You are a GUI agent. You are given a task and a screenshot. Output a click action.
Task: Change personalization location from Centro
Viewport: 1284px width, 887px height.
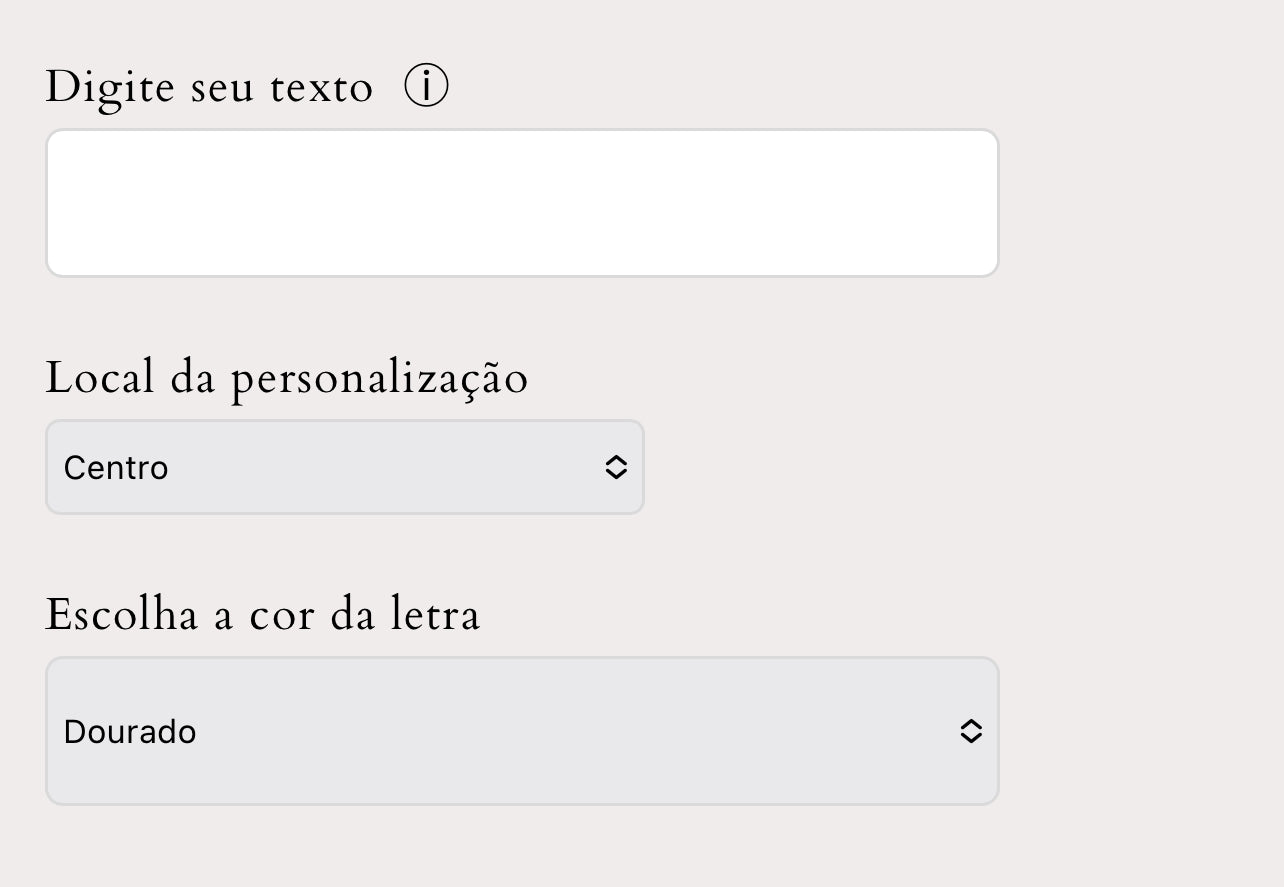click(x=345, y=467)
